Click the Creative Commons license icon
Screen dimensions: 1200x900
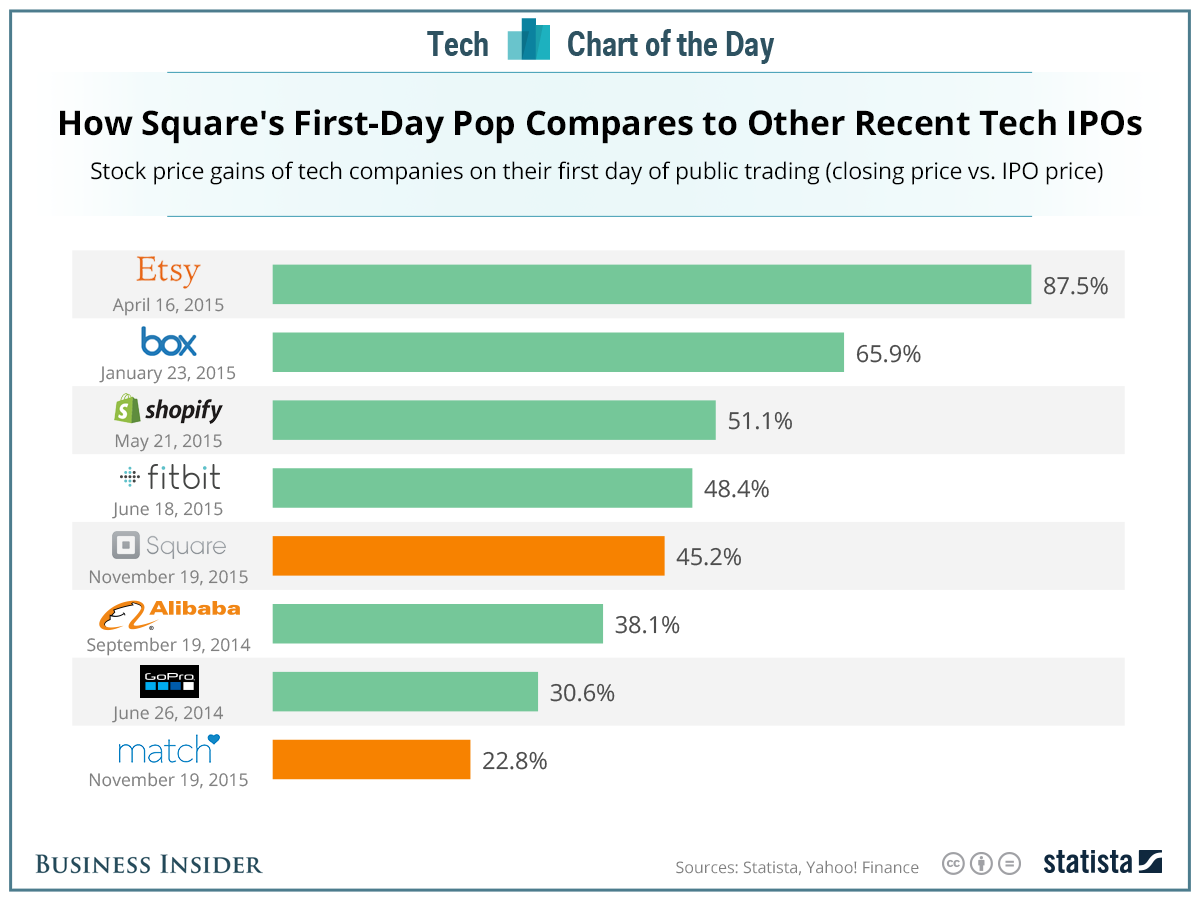tap(980, 864)
